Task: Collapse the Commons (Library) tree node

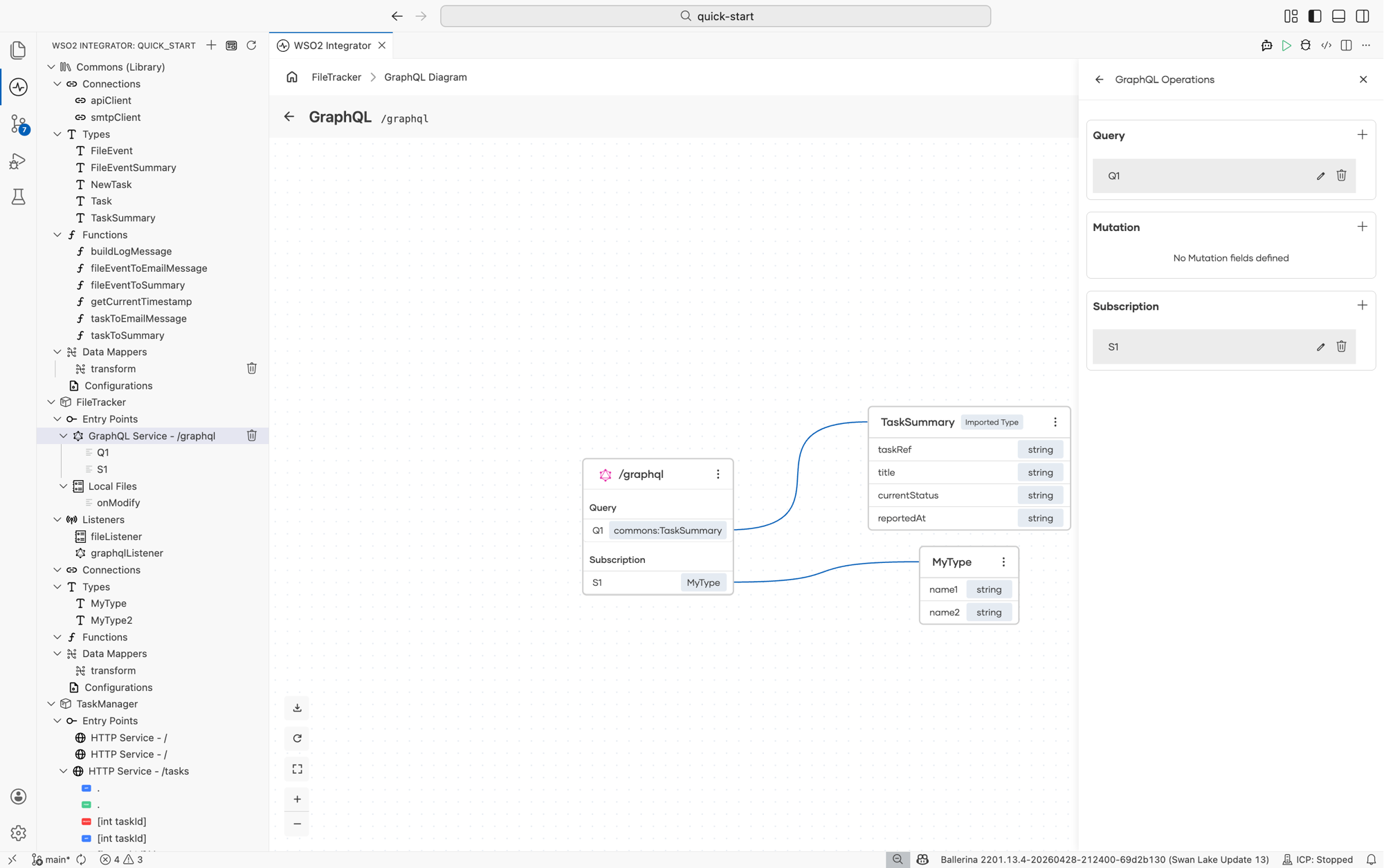Action: coord(51,67)
